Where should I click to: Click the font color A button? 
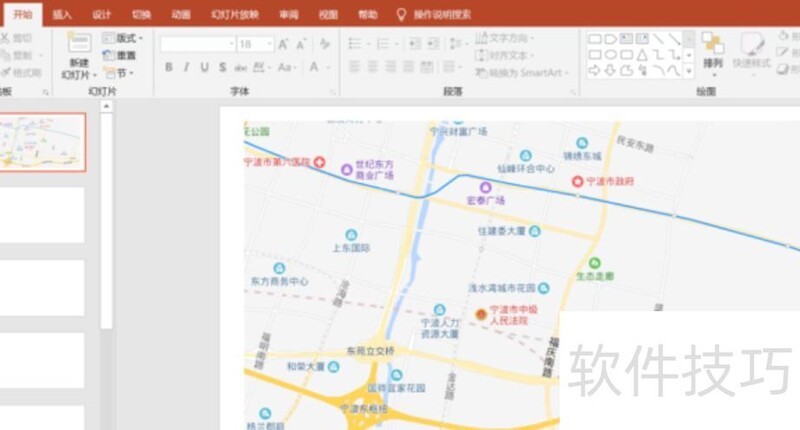click(314, 67)
